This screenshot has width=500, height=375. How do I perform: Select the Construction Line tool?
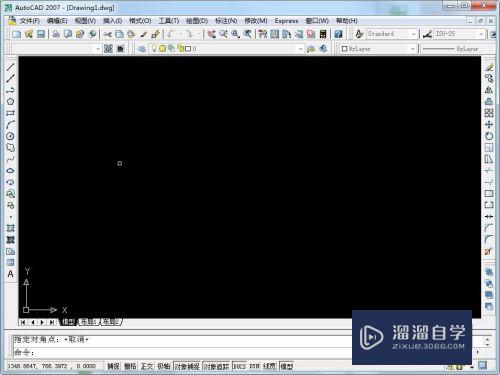10,79
